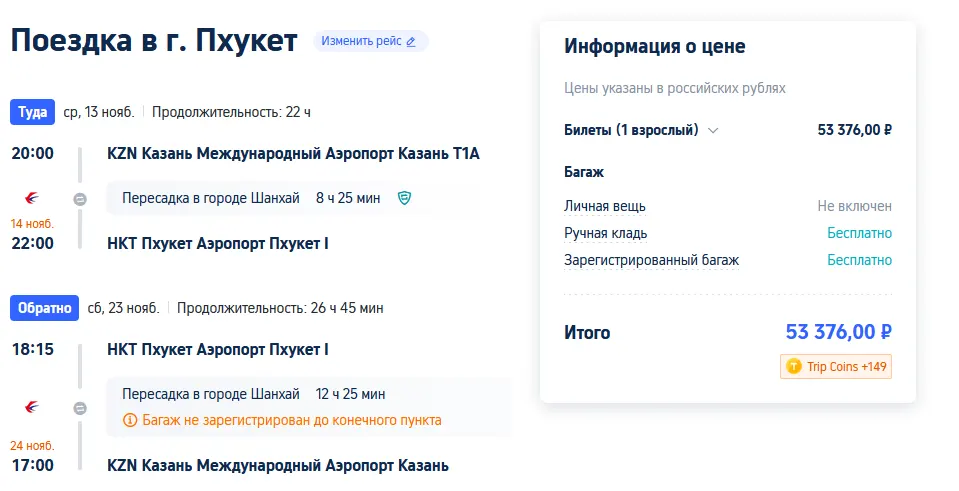The width and height of the screenshot is (959, 491).
Task: Click the pencil icon beside Изменить рейс
Action: (411, 41)
